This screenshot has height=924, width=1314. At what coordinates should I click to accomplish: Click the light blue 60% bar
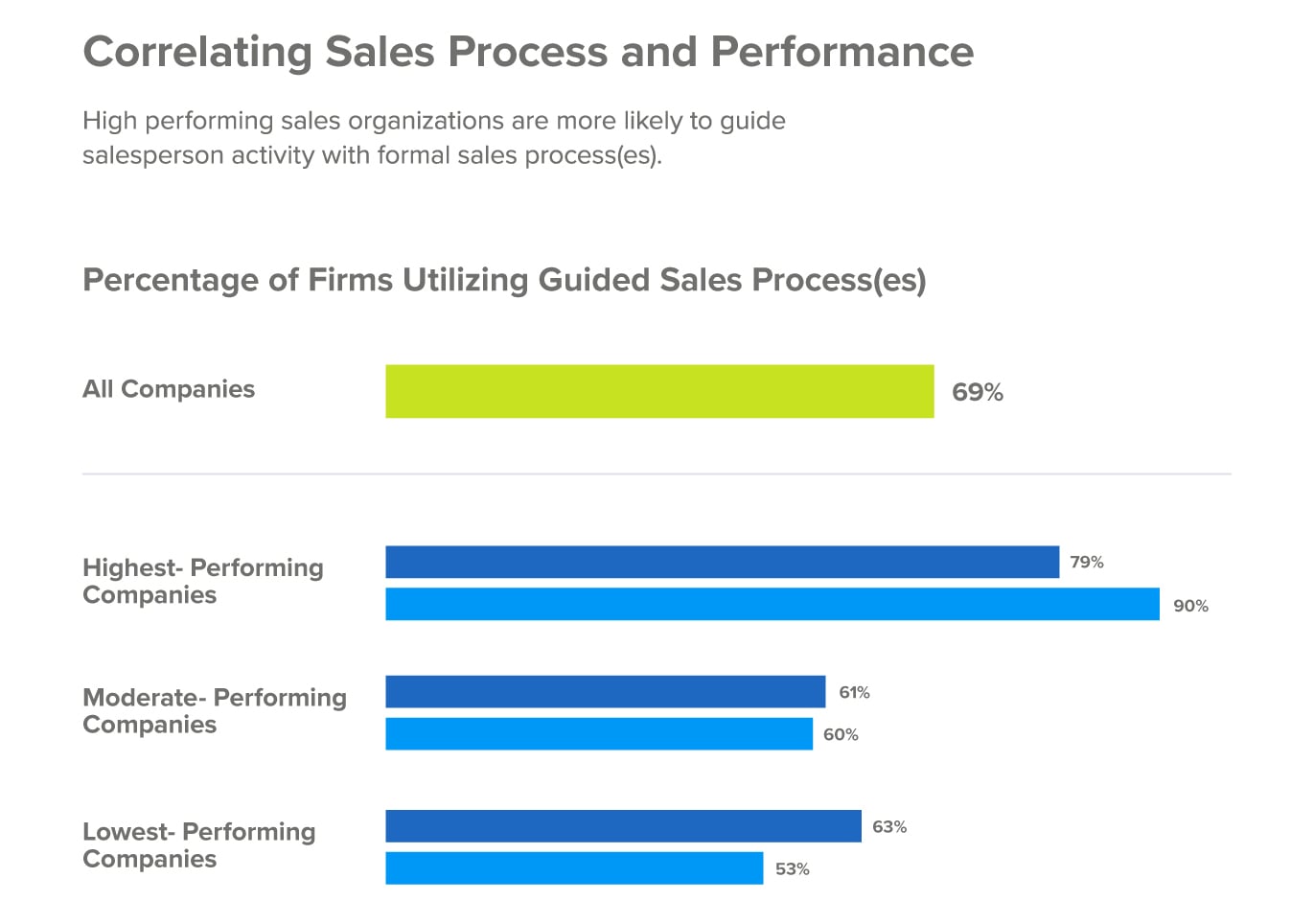click(x=599, y=734)
